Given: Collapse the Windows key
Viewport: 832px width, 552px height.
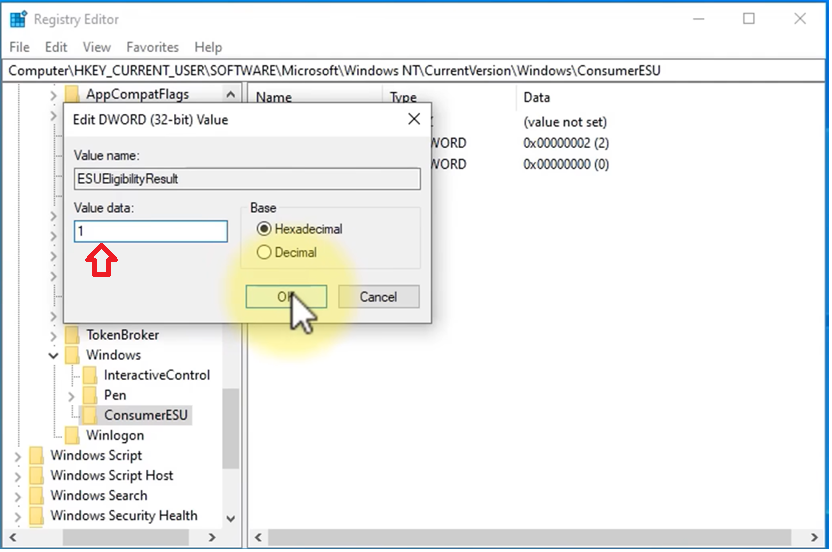Looking at the screenshot, I should pos(53,356).
